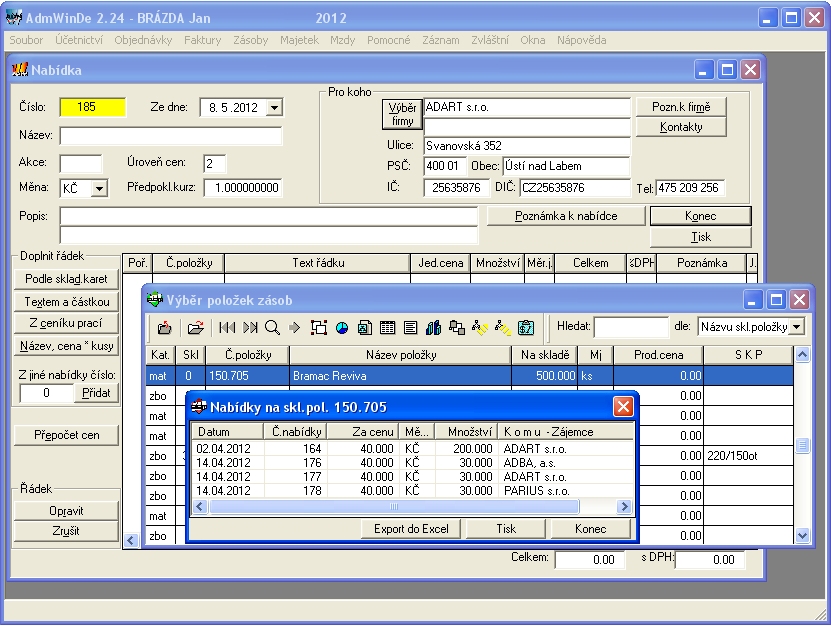Click the Přepočet cen button

[66, 435]
